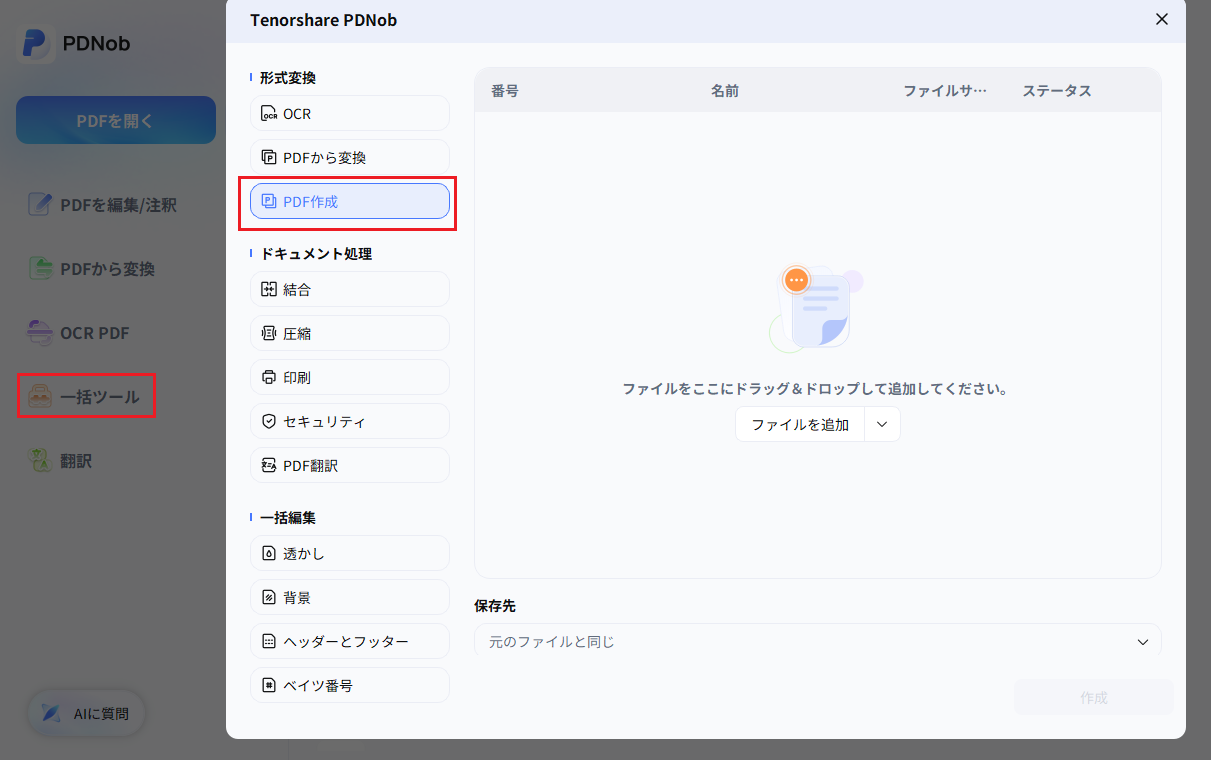Click the PDF翻訳 icon
Screen dimensions: 1211x760
point(268,466)
